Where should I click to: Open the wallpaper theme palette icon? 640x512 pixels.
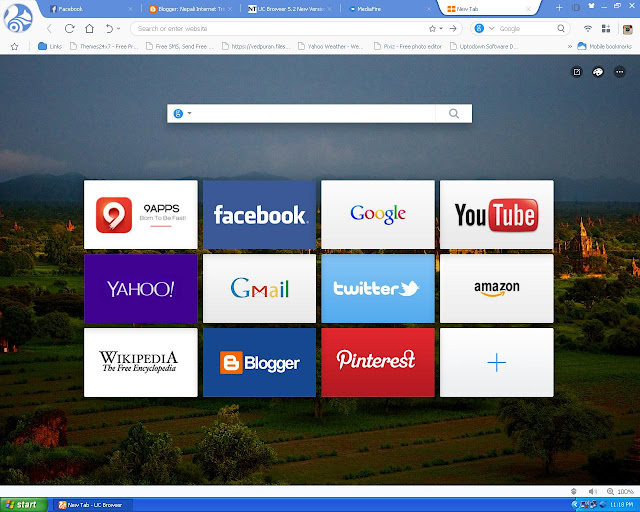pyautogui.click(x=598, y=72)
